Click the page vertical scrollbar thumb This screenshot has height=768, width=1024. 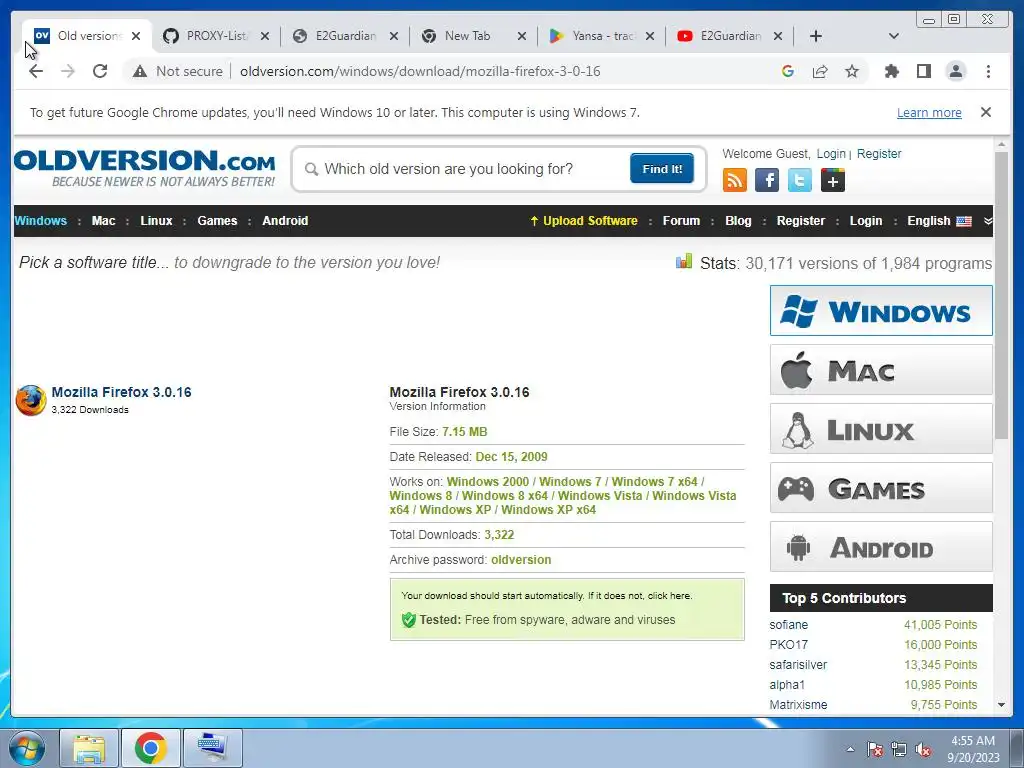click(x=1001, y=295)
